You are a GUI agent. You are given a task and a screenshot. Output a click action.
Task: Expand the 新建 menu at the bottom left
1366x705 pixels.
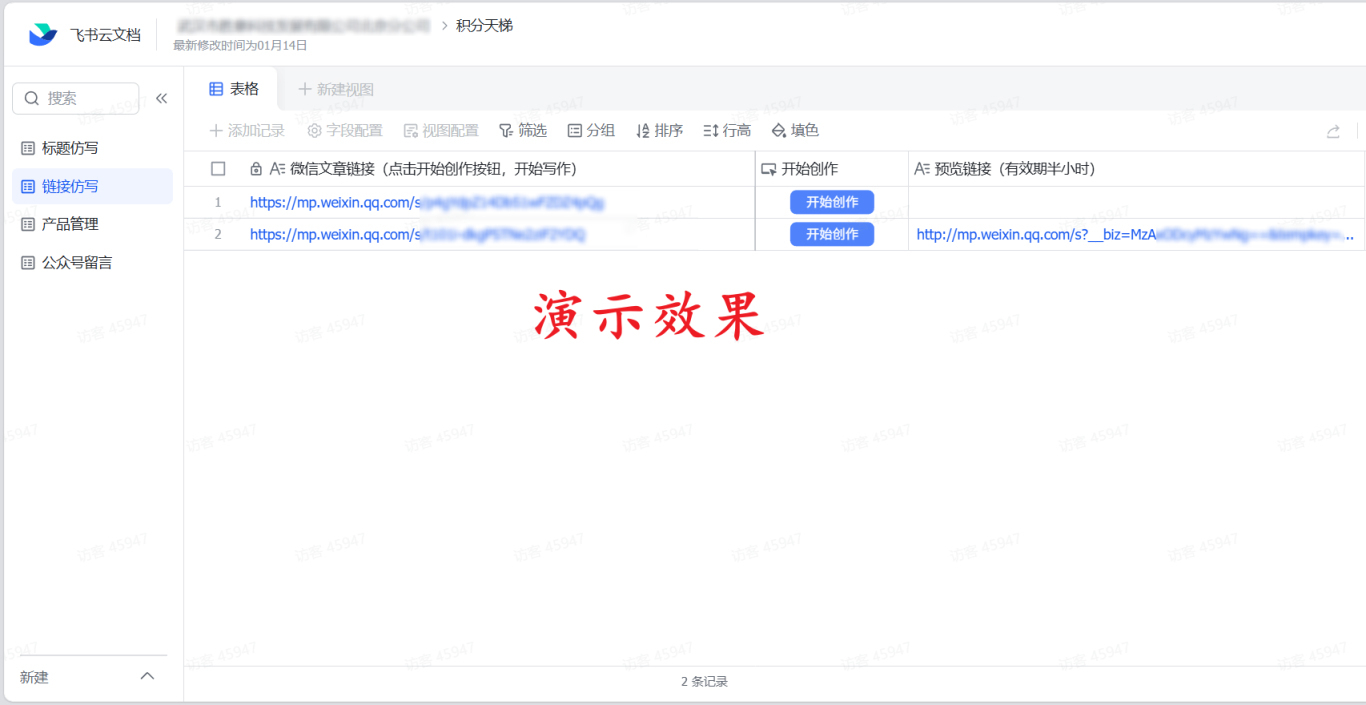tap(146, 675)
